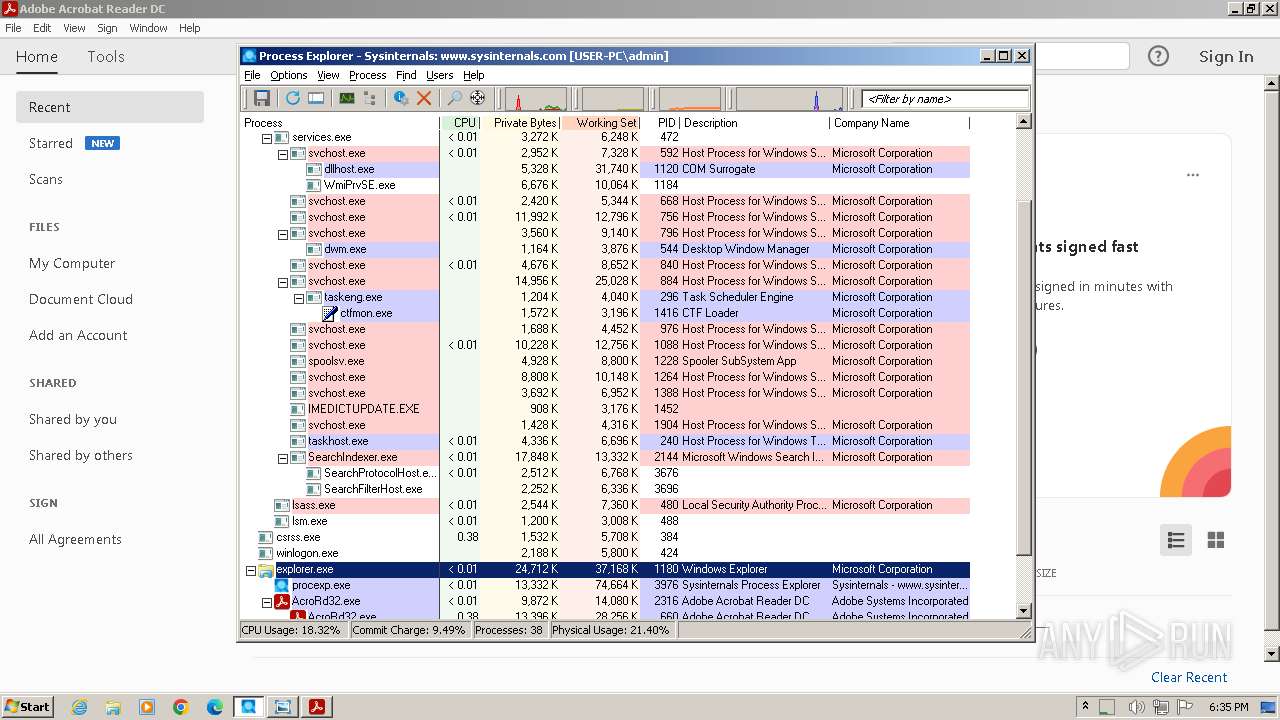Select the dllhost.exe process row
The image size is (1280, 720).
click(605, 169)
